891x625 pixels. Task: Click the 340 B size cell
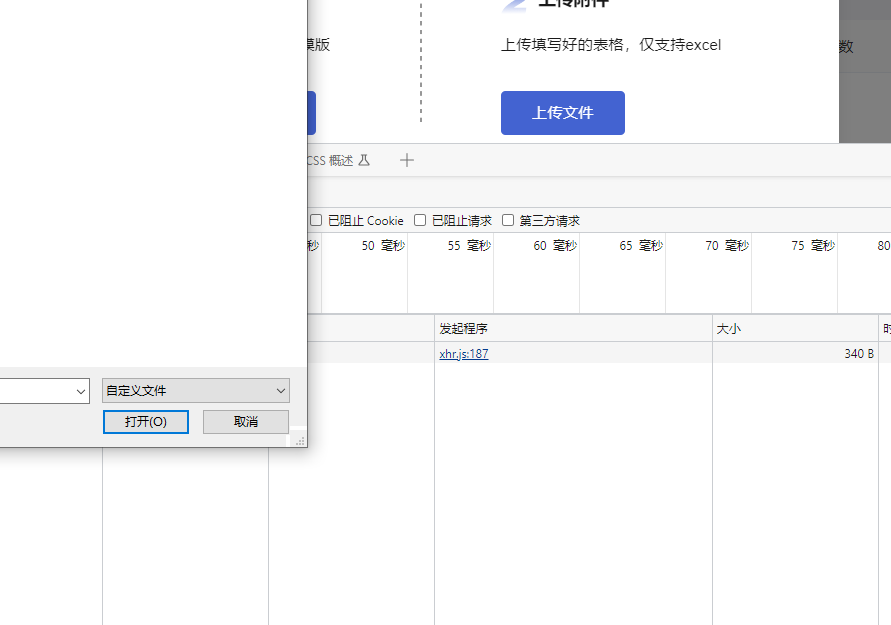point(858,353)
